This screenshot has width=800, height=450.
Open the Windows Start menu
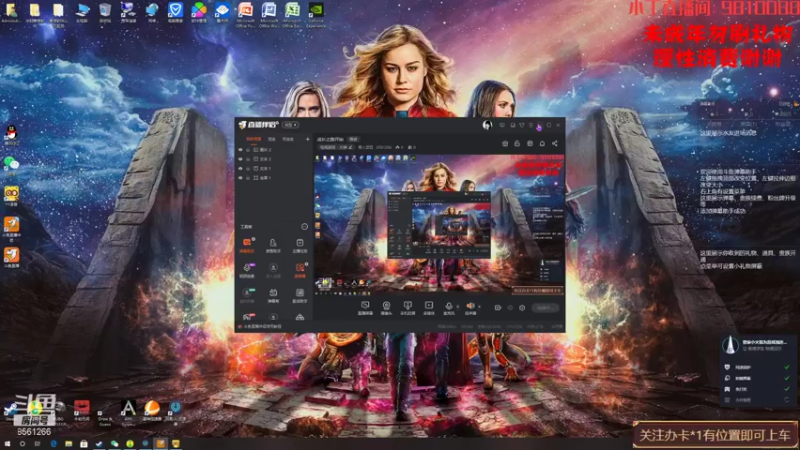coord(7,444)
